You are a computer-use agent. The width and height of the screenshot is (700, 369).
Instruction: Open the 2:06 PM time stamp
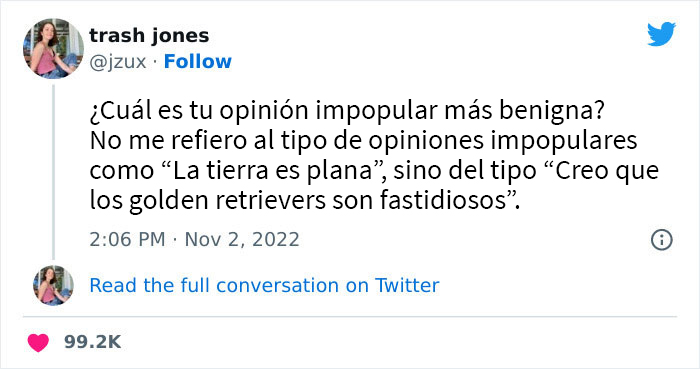coord(127,240)
